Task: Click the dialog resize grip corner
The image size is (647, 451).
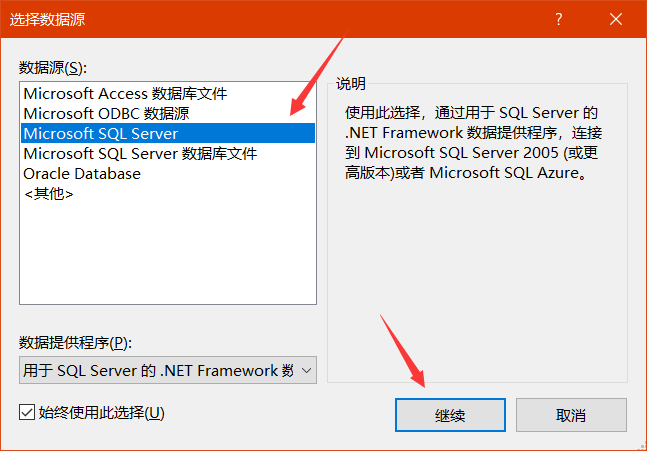Action: point(642,446)
